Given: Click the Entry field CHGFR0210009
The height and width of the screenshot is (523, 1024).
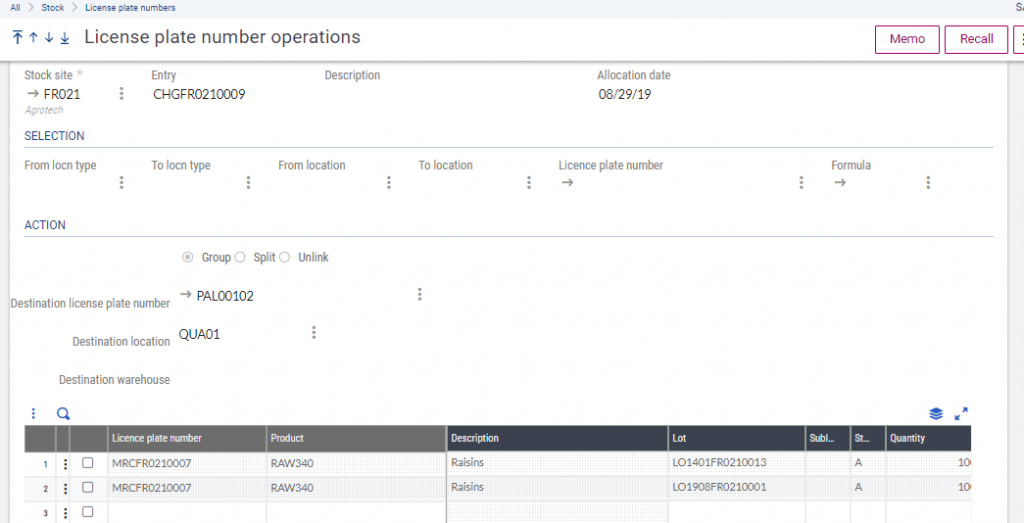Looking at the screenshot, I should (199, 94).
